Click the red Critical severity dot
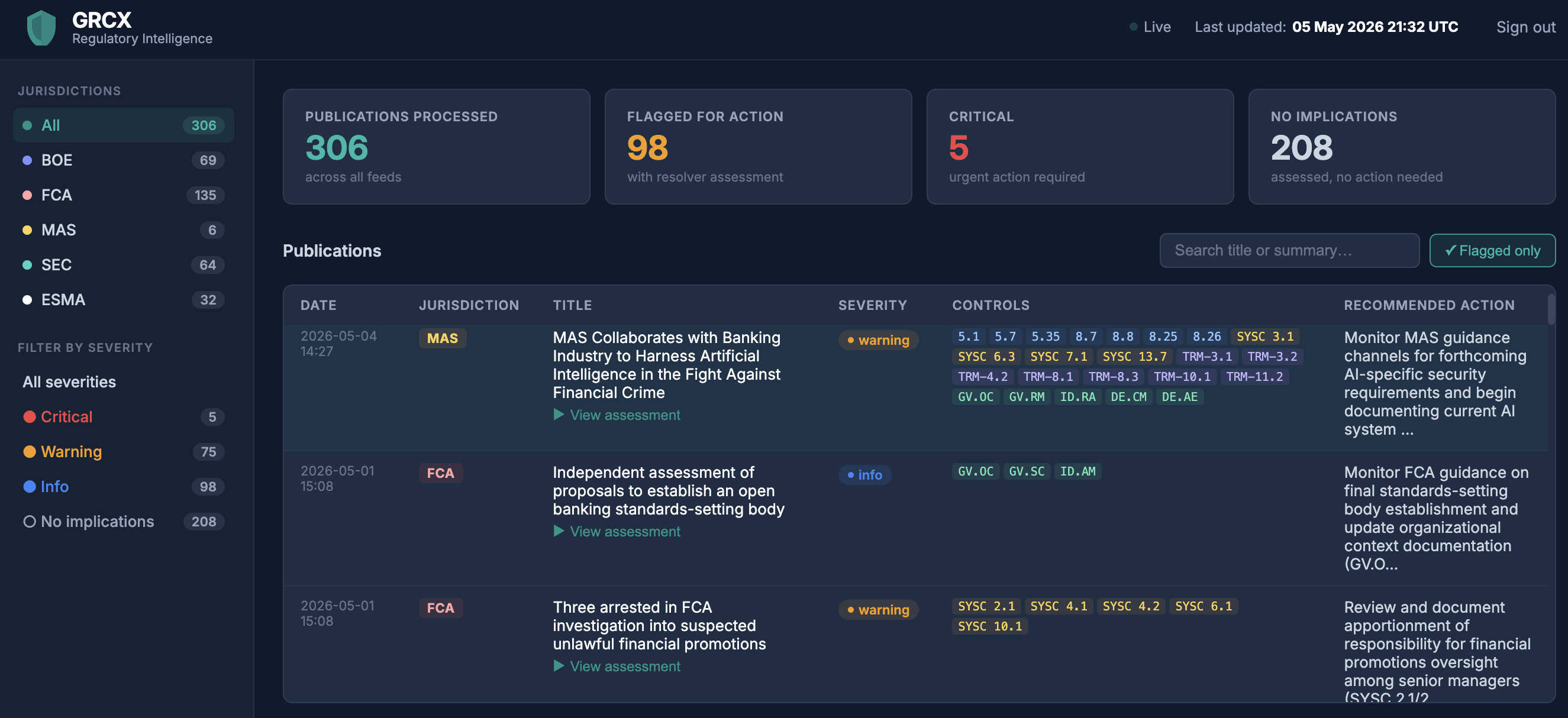This screenshot has width=1568, height=718. click(29, 417)
